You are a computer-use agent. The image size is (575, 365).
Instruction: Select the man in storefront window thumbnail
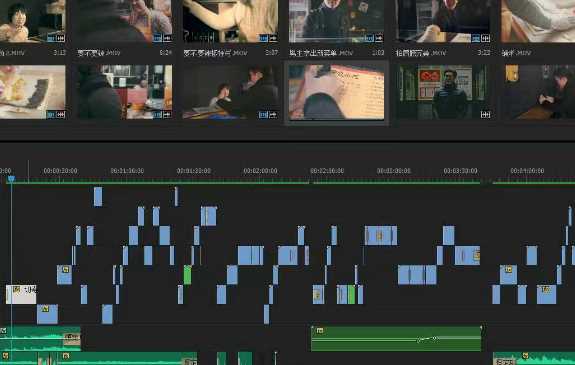[x=336, y=21]
